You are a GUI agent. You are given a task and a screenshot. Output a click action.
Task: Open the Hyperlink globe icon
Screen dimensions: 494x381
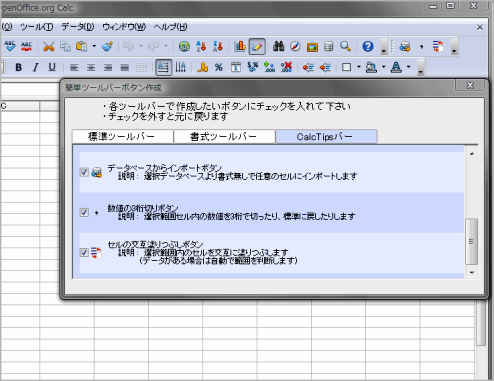pos(184,46)
